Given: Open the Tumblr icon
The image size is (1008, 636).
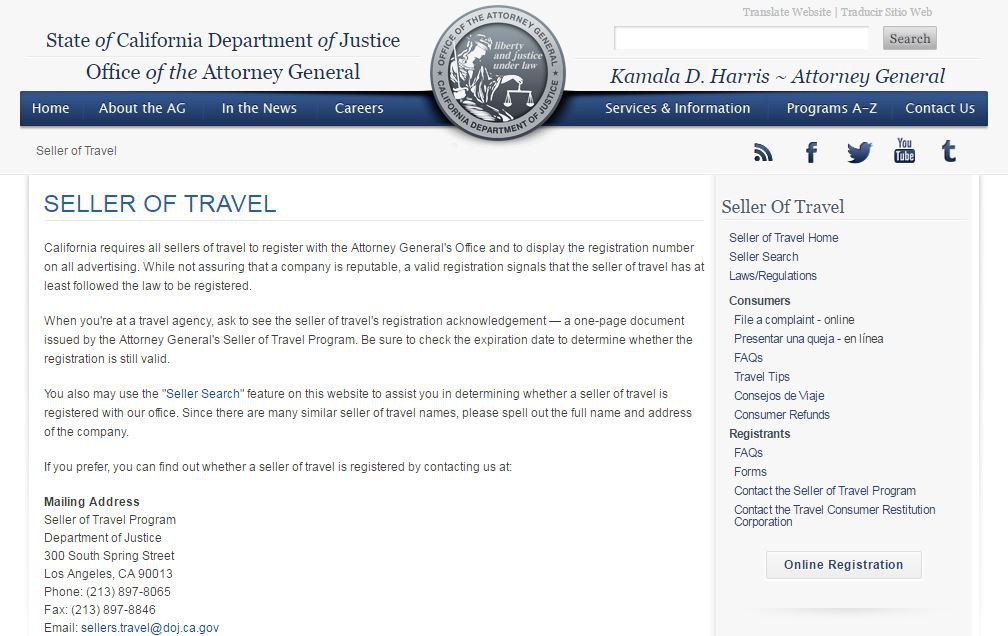Looking at the screenshot, I should (x=949, y=152).
